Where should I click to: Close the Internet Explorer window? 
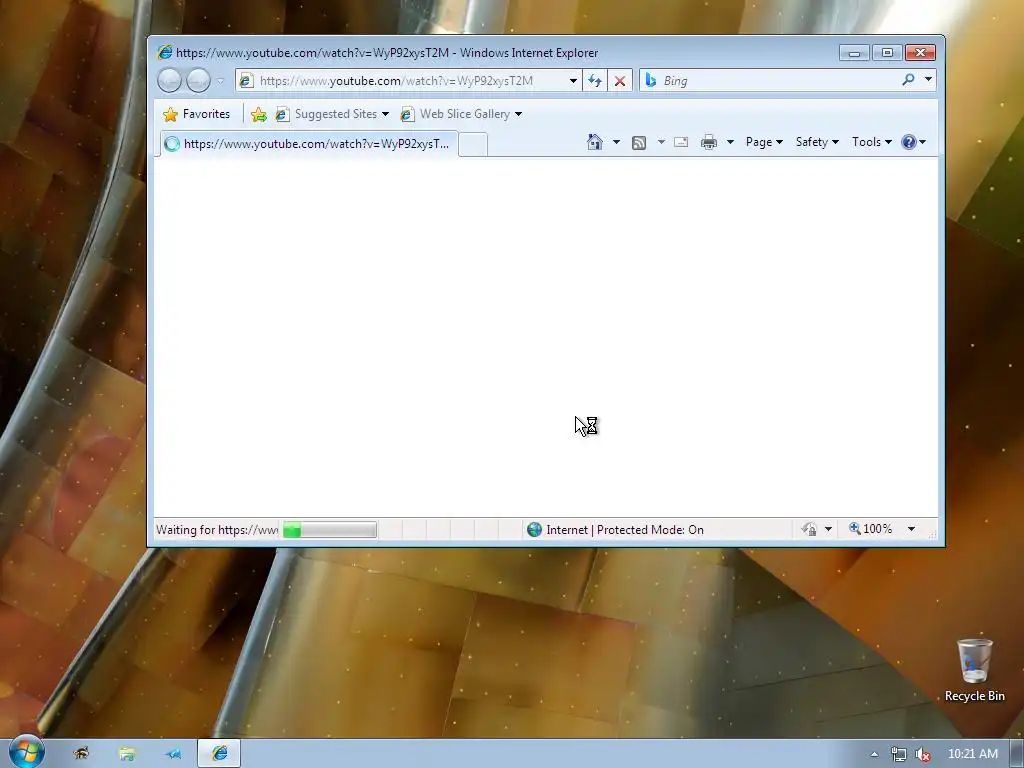[920, 52]
